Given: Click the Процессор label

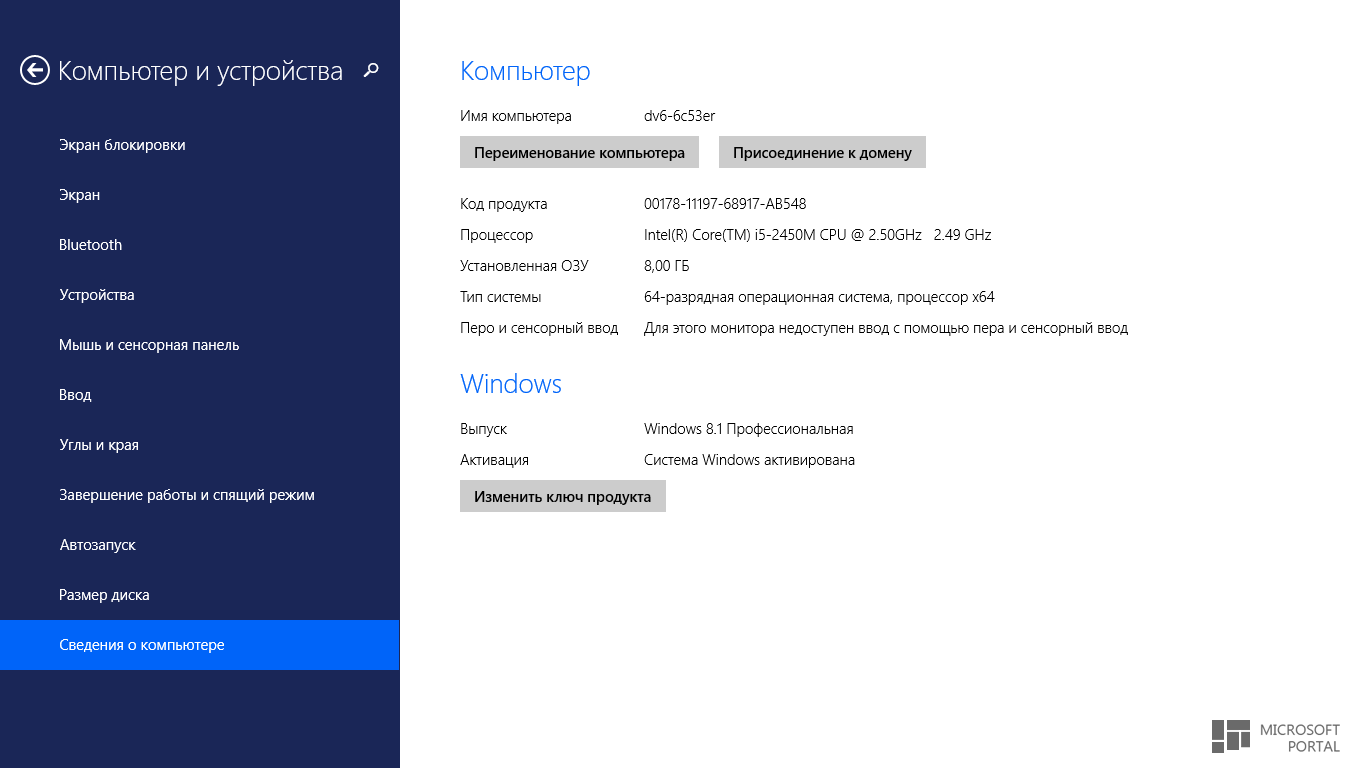Looking at the screenshot, I should (x=497, y=235).
